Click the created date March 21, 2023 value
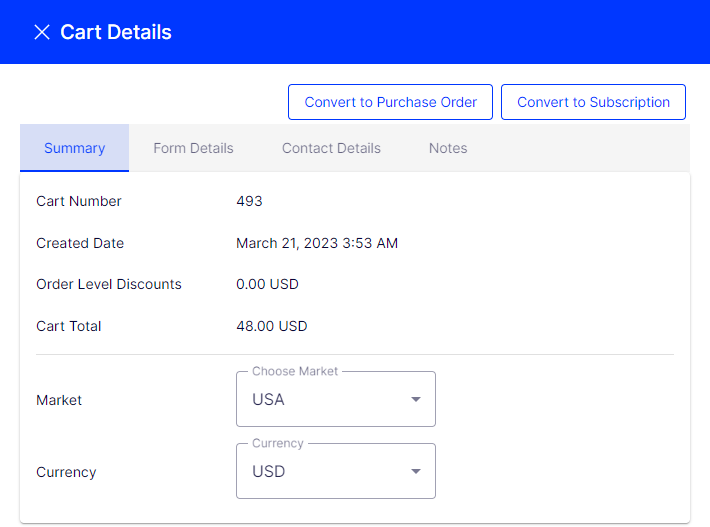This screenshot has width=710, height=527. click(317, 243)
